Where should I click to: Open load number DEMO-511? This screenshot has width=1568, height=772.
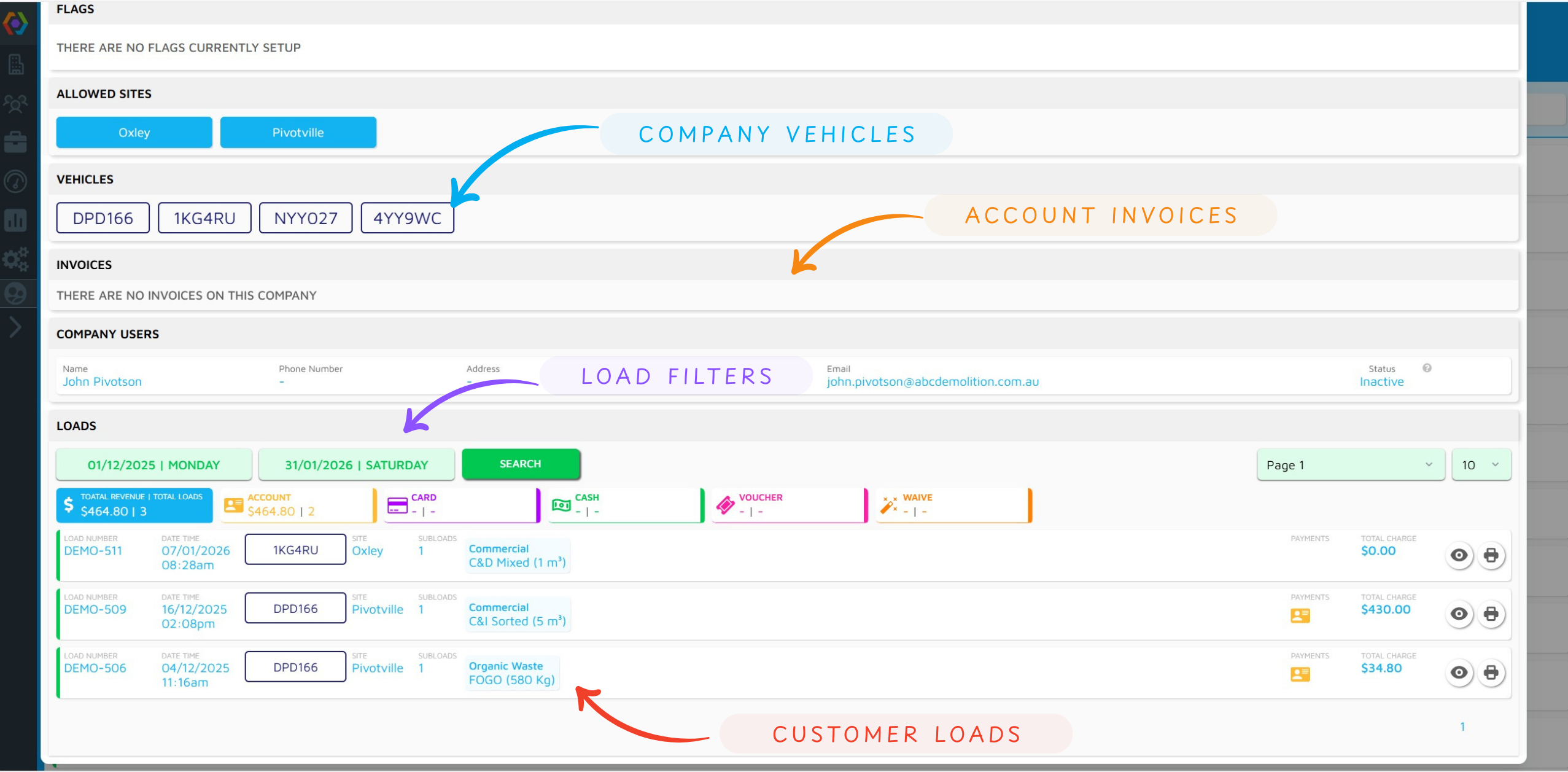point(93,551)
